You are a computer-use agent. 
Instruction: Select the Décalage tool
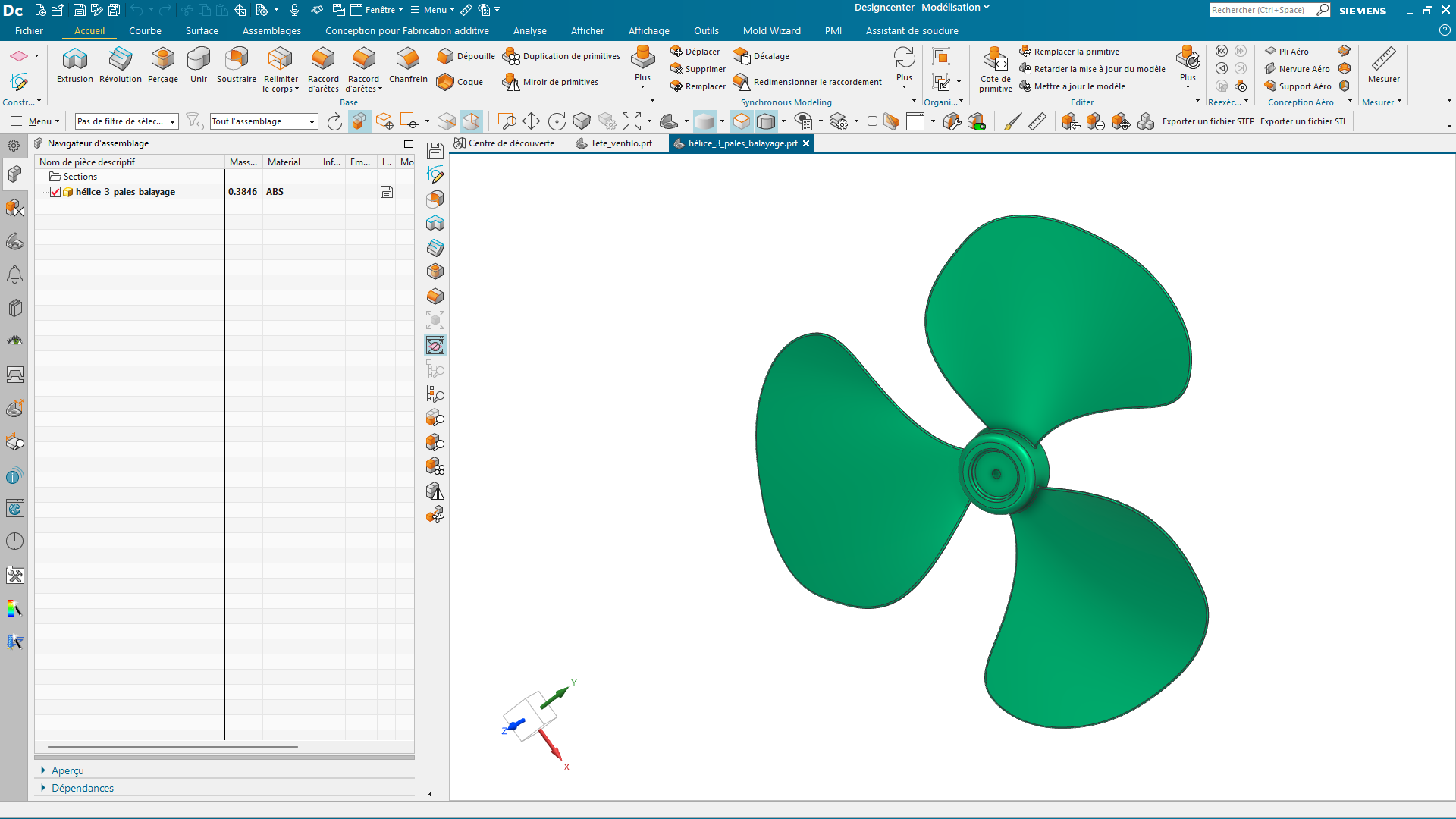(761, 56)
